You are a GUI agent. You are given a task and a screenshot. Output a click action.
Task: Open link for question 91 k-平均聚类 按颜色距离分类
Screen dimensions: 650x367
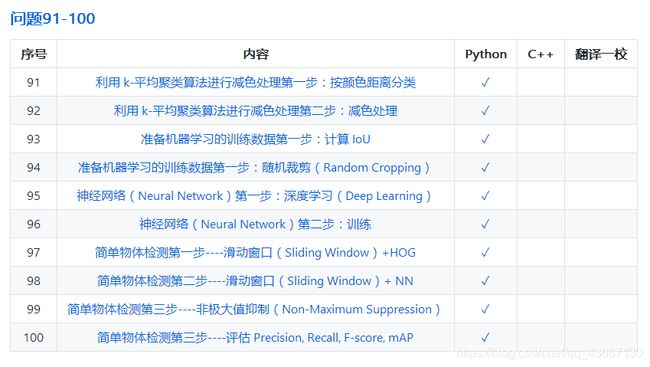[255, 83]
